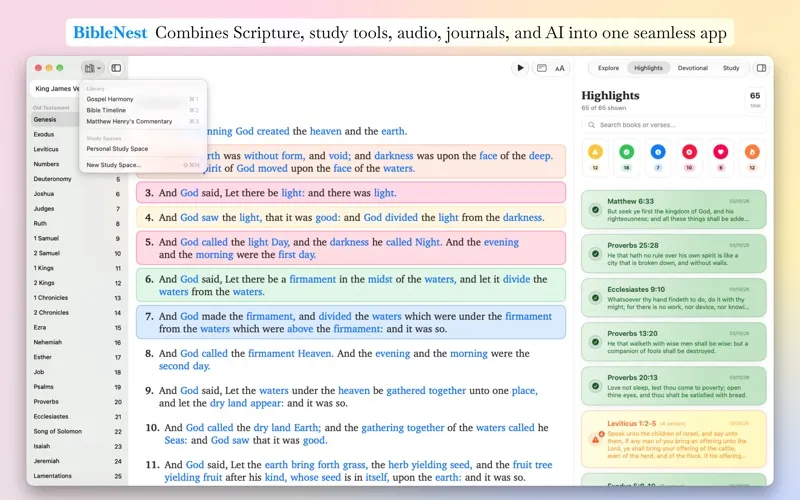Select Deuteronomy in the book list
Screen dimensions: 800x500
pos(77,179)
